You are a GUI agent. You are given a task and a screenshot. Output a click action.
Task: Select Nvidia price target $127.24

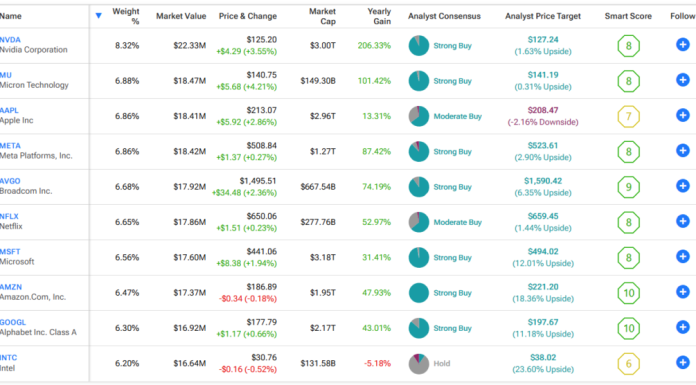click(x=543, y=40)
